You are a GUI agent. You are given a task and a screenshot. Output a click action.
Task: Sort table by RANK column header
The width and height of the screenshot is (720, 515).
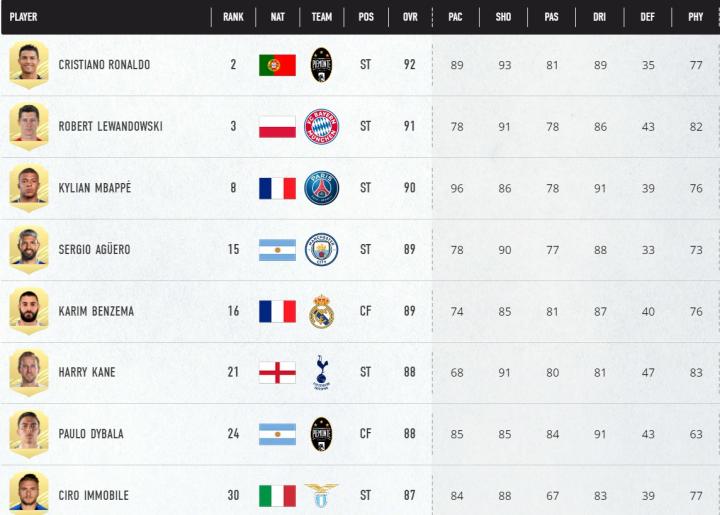233,17
